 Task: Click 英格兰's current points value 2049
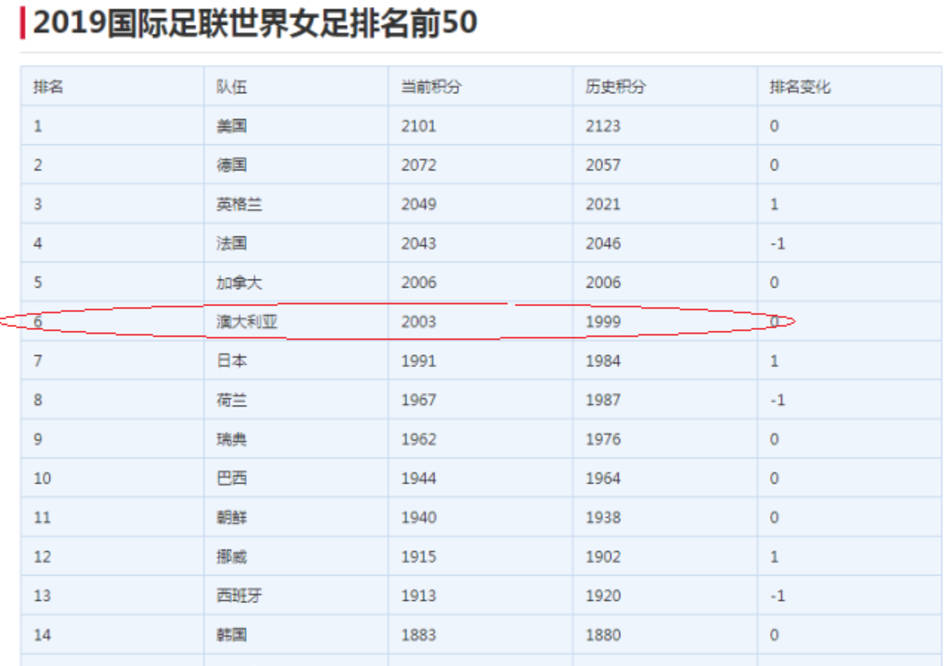tap(419, 204)
